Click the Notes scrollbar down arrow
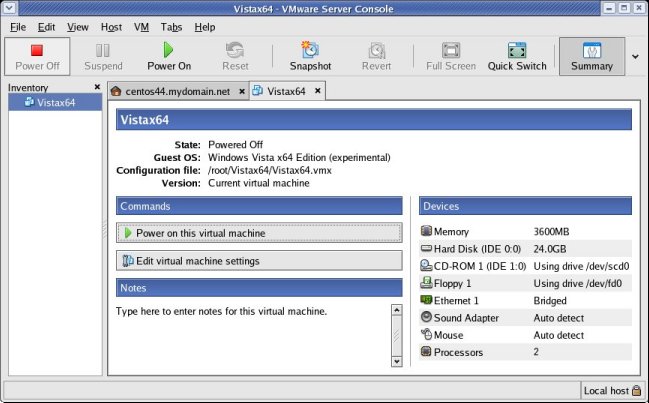 click(397, 361)
